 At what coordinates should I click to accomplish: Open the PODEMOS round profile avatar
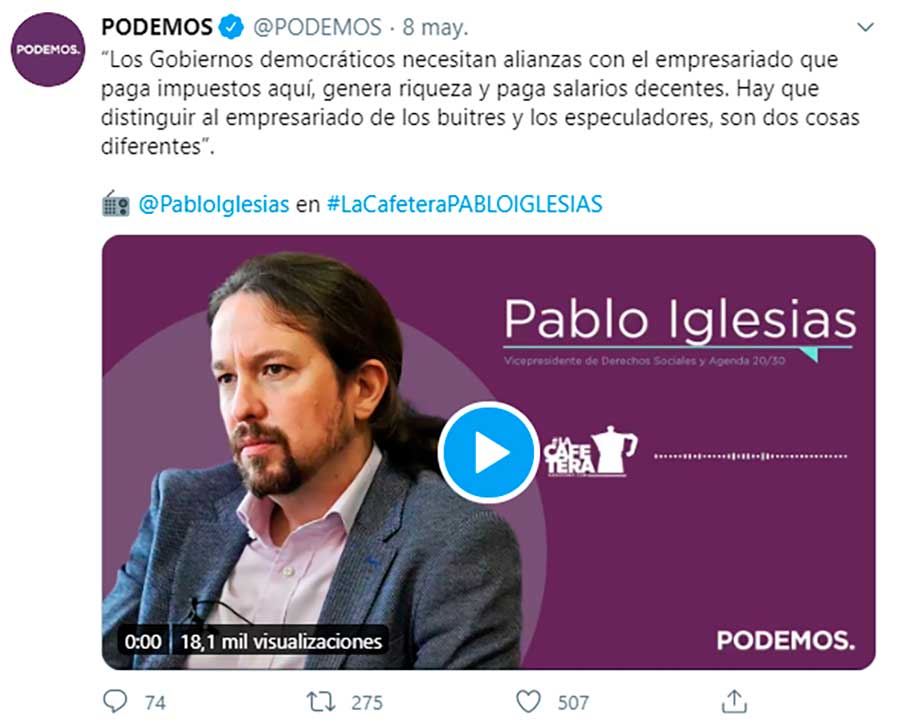(48, 49)
